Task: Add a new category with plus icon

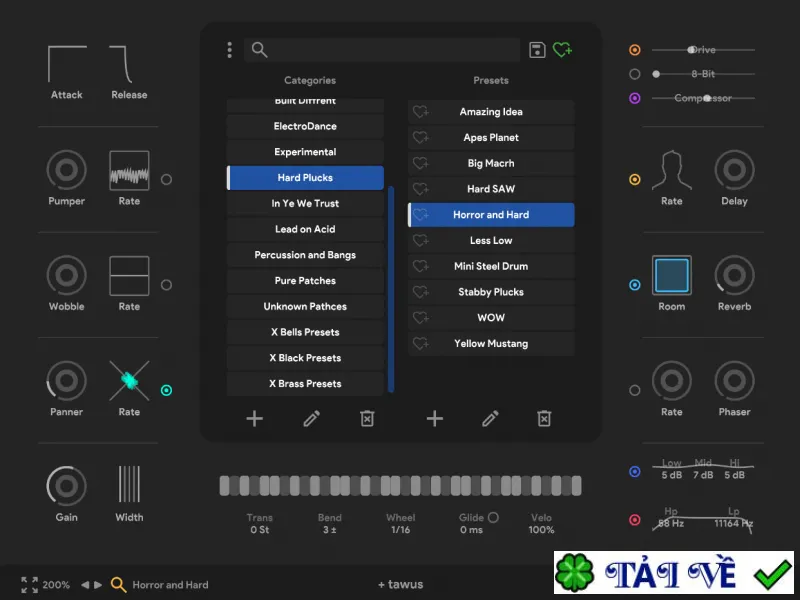Action: coord(255,419)
